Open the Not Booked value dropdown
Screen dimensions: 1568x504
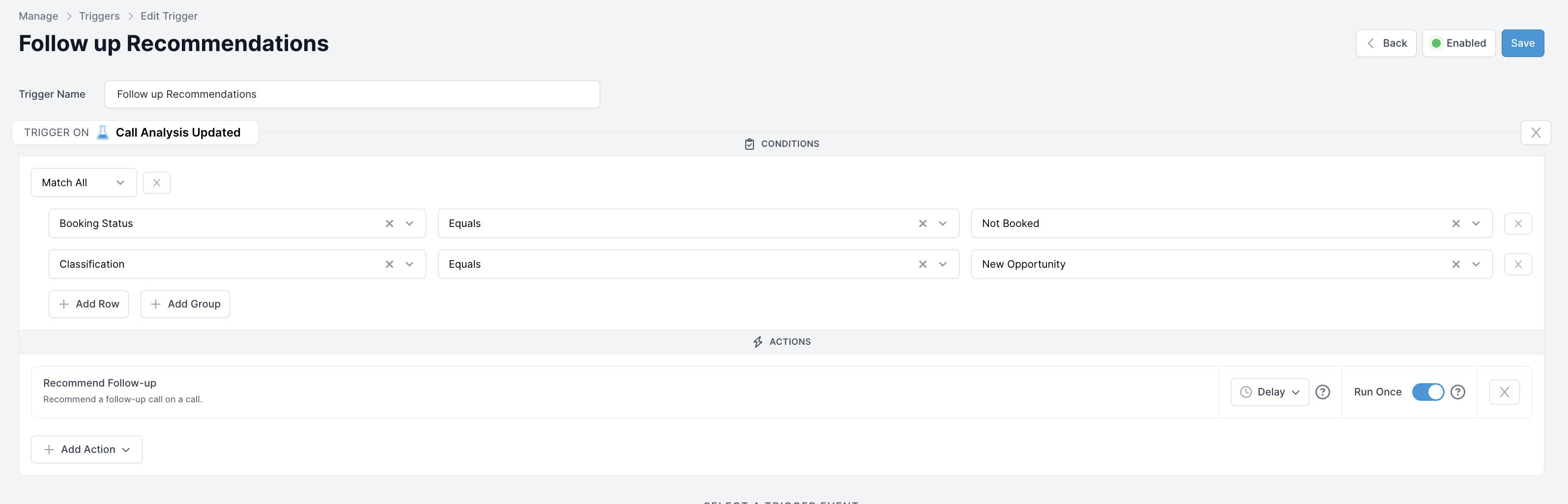(x=1476, y=223)
